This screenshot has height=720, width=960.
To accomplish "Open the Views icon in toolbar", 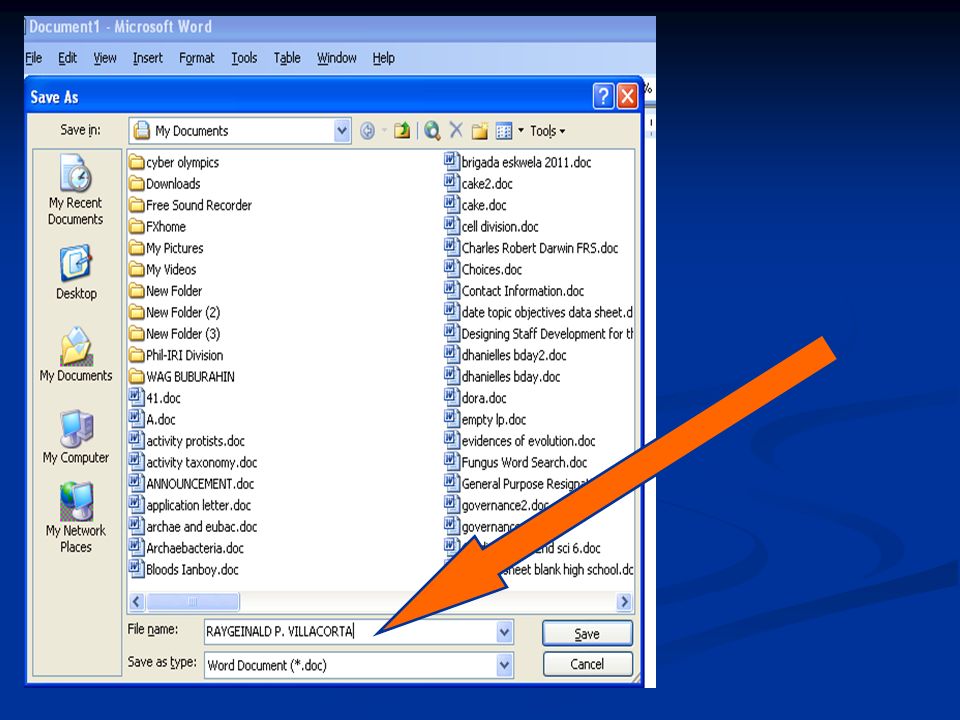I will 503,130.
